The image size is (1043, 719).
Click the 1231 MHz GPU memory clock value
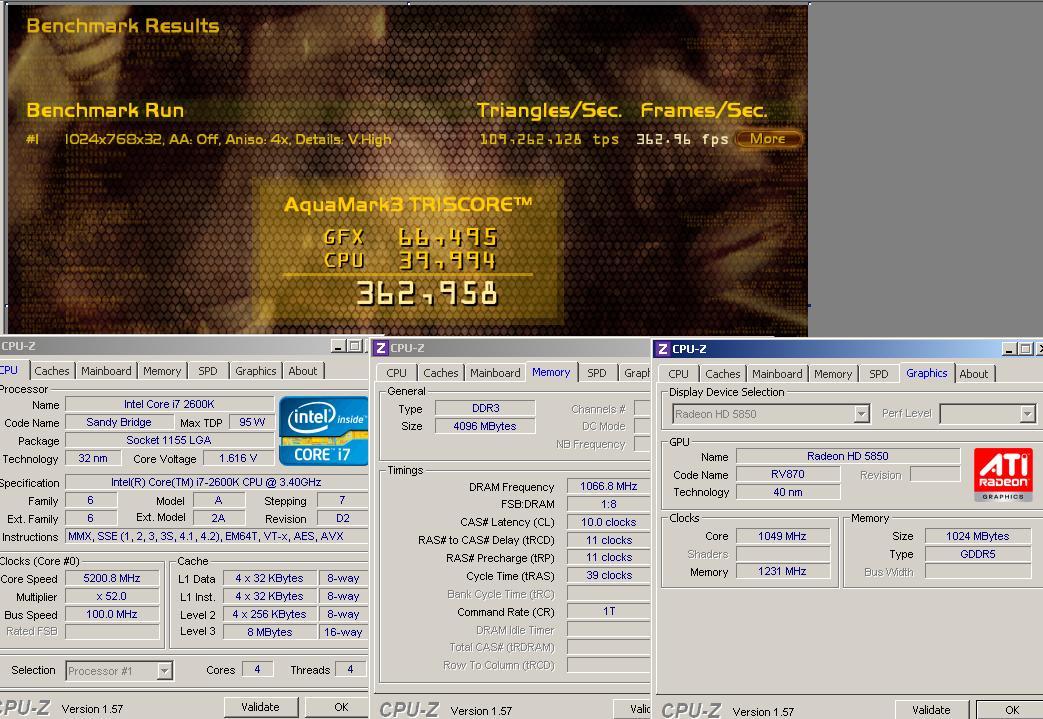pyautogui.click(x=782, y=571)
